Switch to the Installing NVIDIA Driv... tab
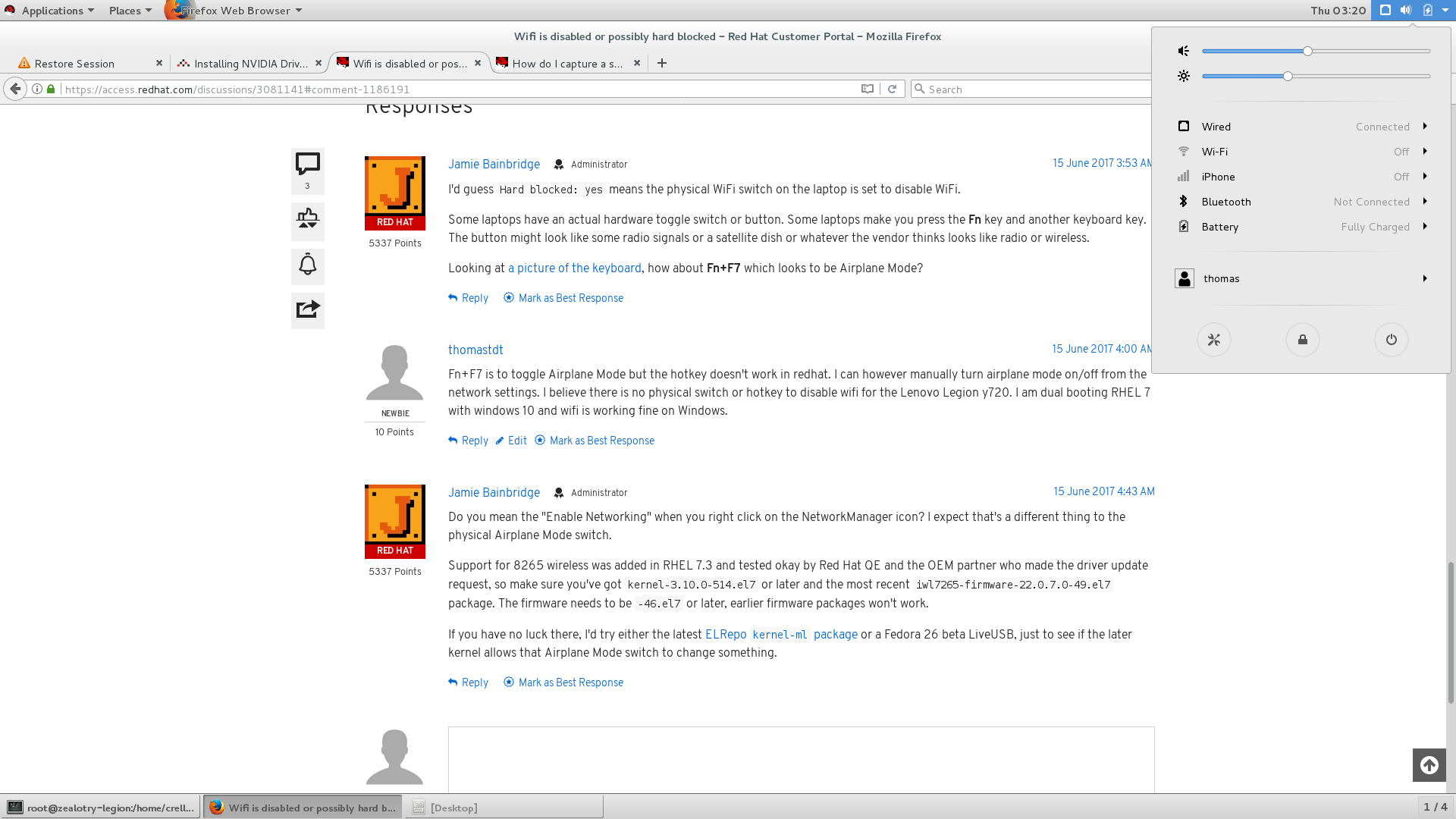Image resolution: width=1456 pixels, height=819 pixels. (249, 64)
